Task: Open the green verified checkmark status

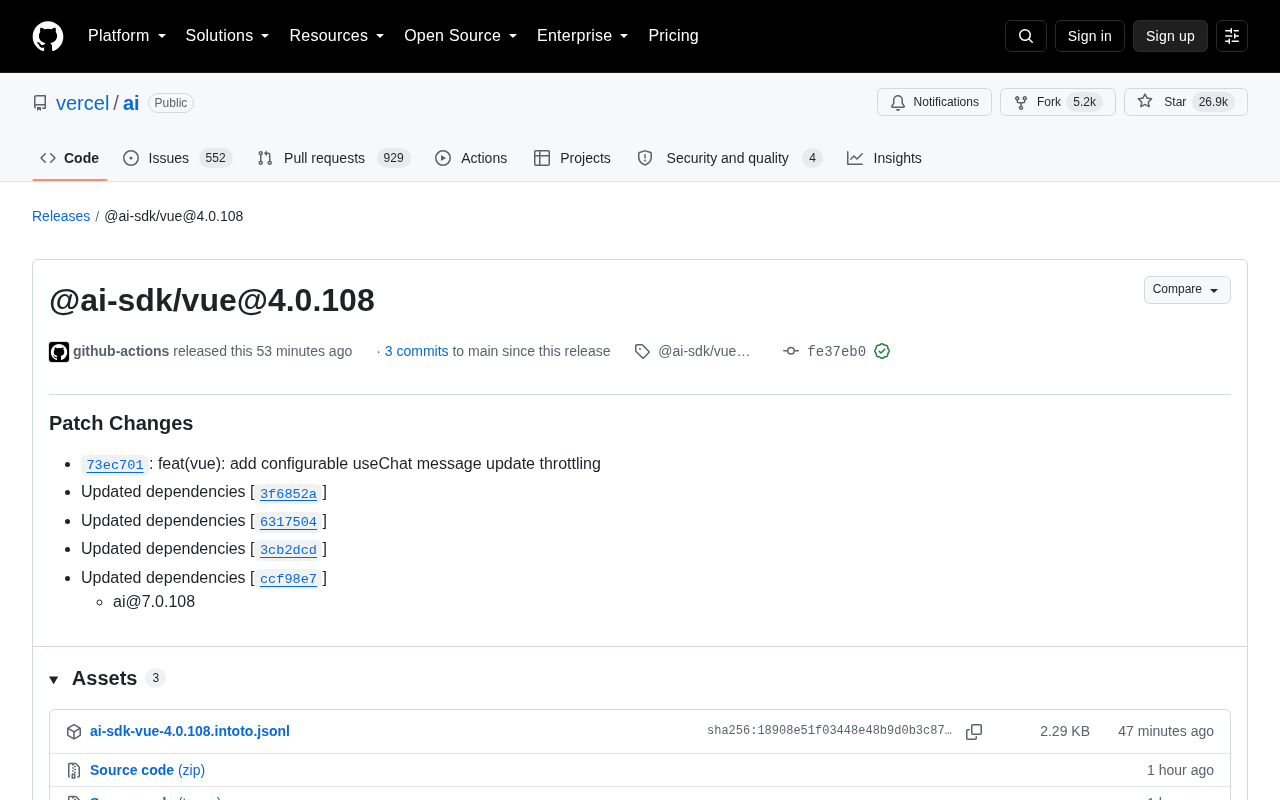Action: [882, 351]
